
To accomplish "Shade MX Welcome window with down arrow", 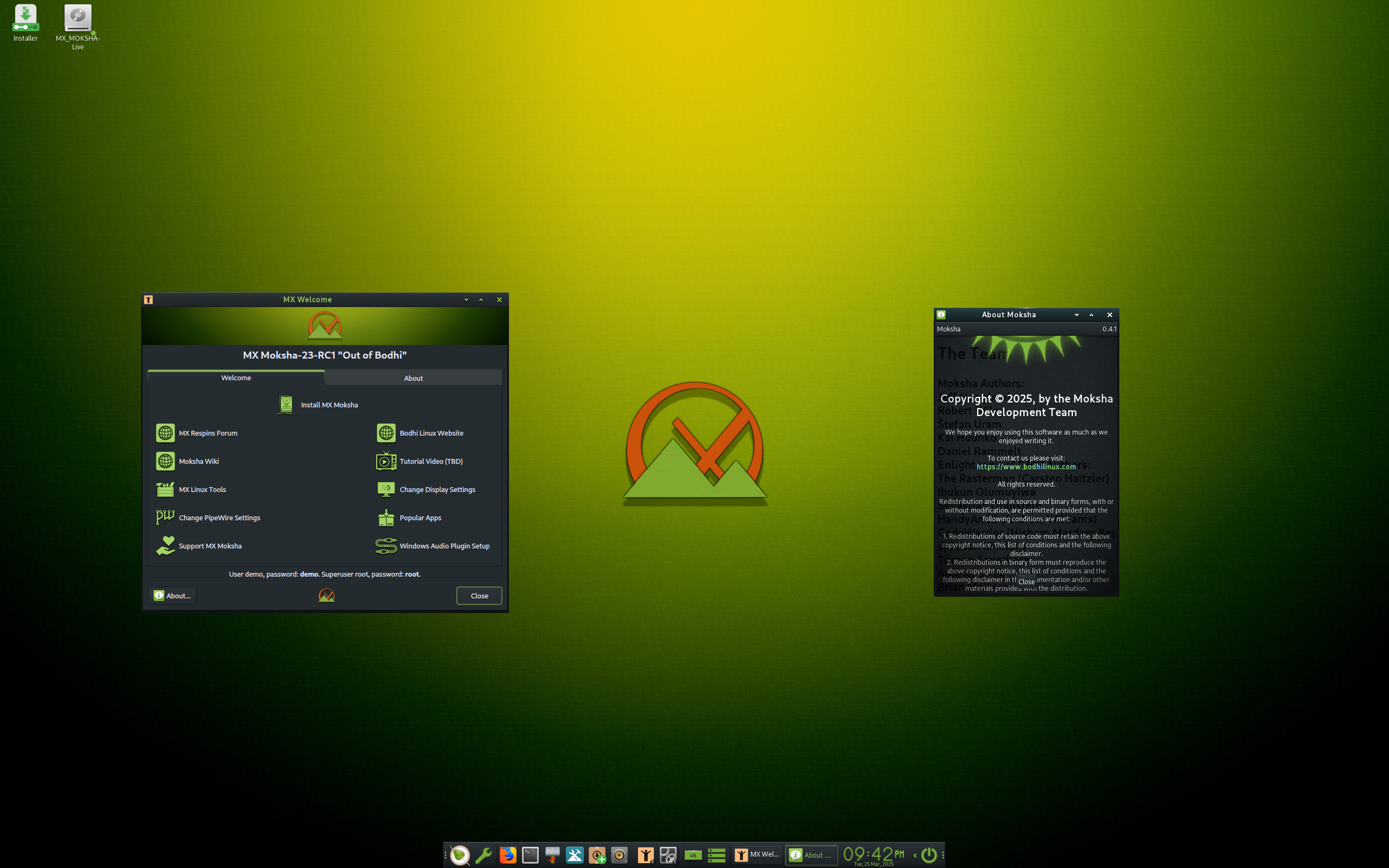I will (466, 299).
